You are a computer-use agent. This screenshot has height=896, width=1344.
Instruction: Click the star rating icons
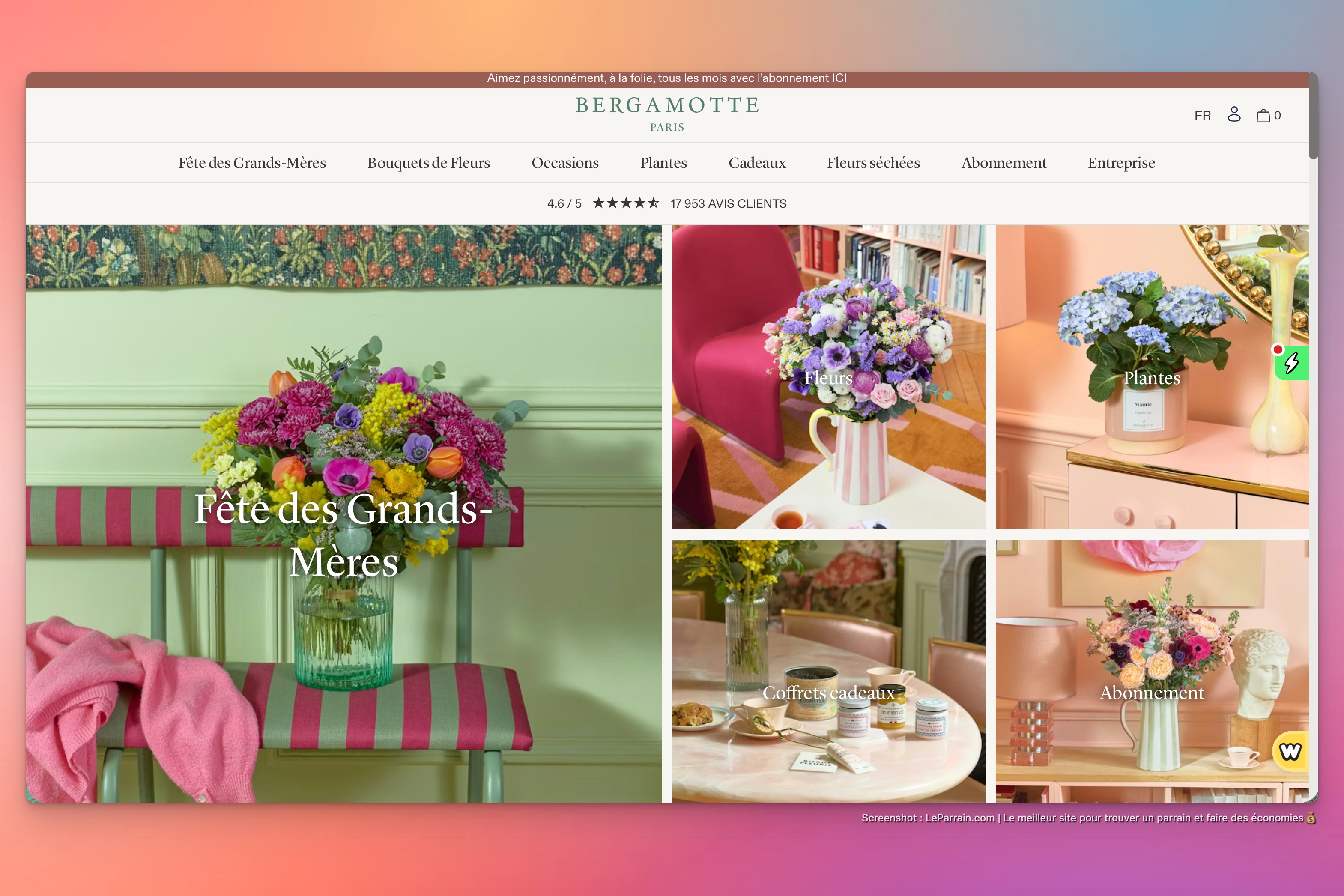(626, 203)
